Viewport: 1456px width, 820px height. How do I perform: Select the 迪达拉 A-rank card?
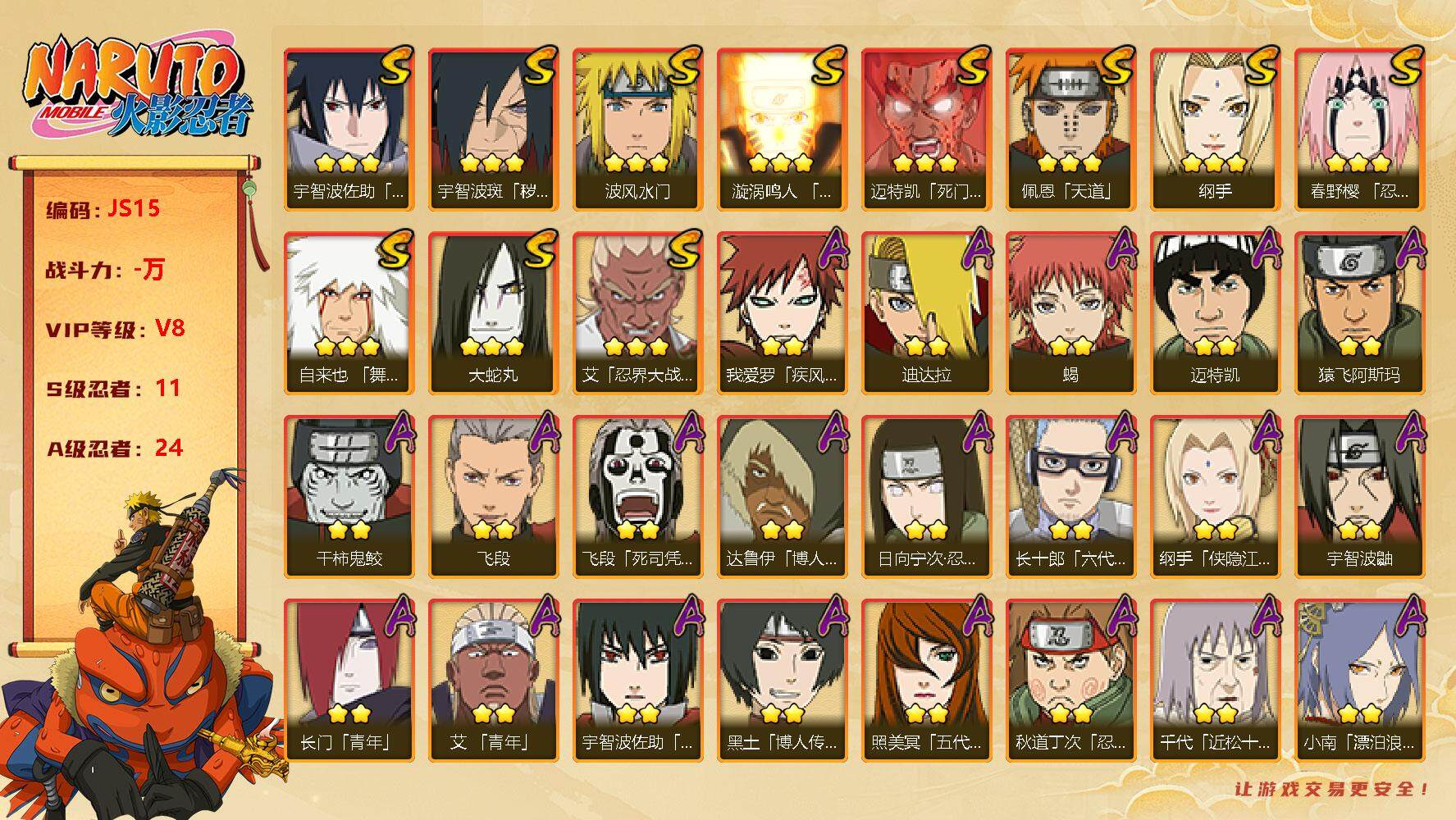[x=926, y=312]
